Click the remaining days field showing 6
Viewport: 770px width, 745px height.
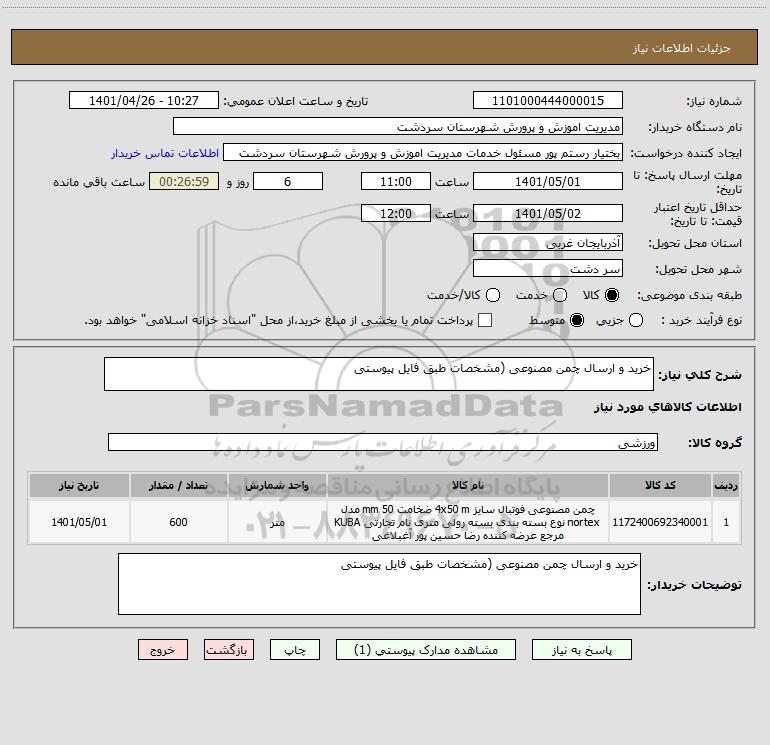click(x=288, y=181)
